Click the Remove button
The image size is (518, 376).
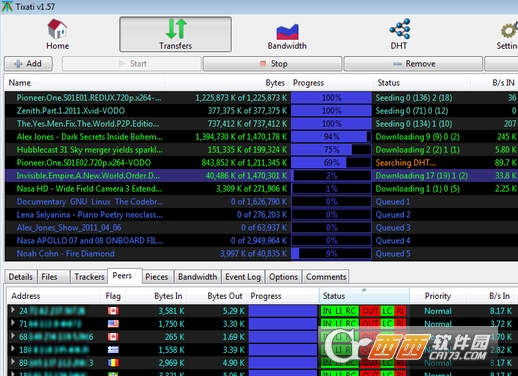[x=413, y=64]
